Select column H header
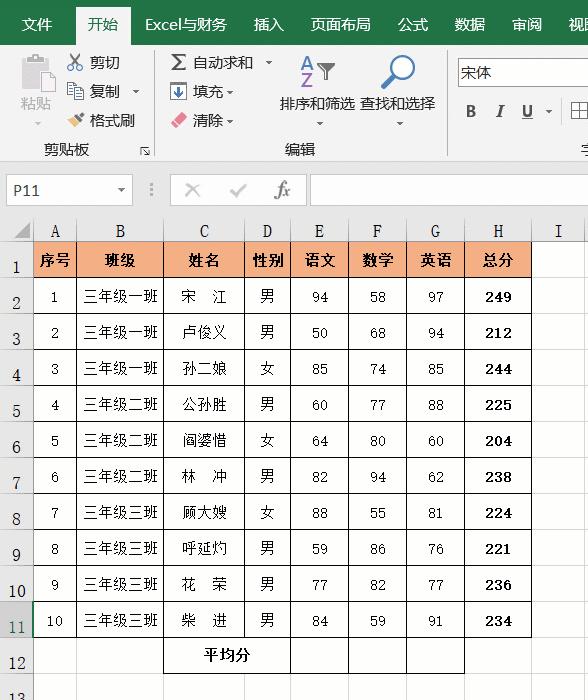Screen dimensions: 588x700 tap(498, 231)
